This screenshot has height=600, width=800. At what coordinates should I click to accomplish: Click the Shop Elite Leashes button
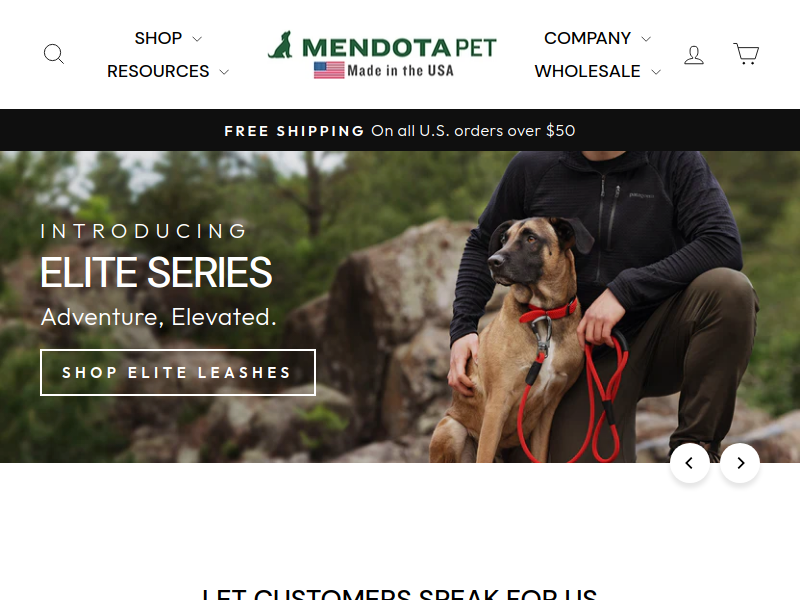(178, 372)
